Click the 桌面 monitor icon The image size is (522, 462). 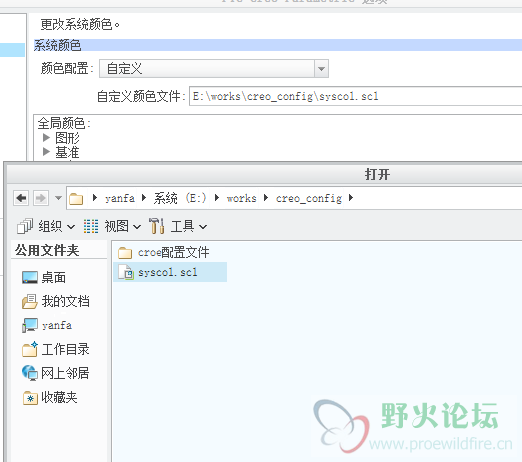(x=30, y=277)
